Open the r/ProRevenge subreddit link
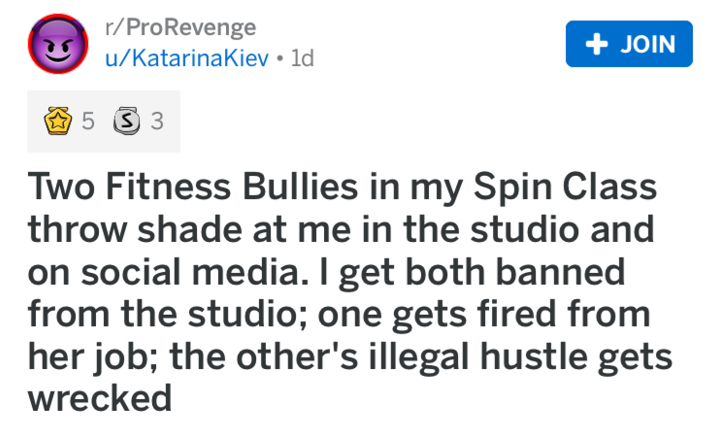 point(182,27)
